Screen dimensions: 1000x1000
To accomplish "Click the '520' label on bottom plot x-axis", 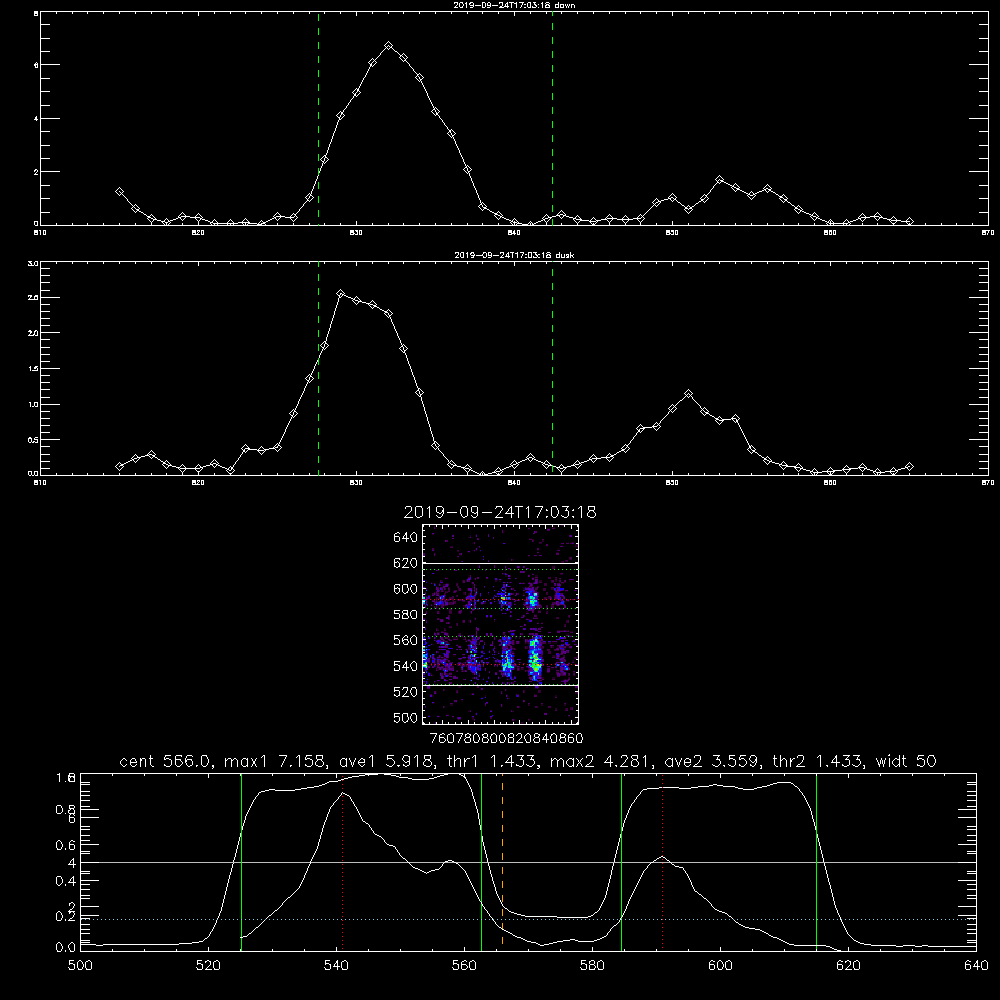I will click(x=208, y=966).
